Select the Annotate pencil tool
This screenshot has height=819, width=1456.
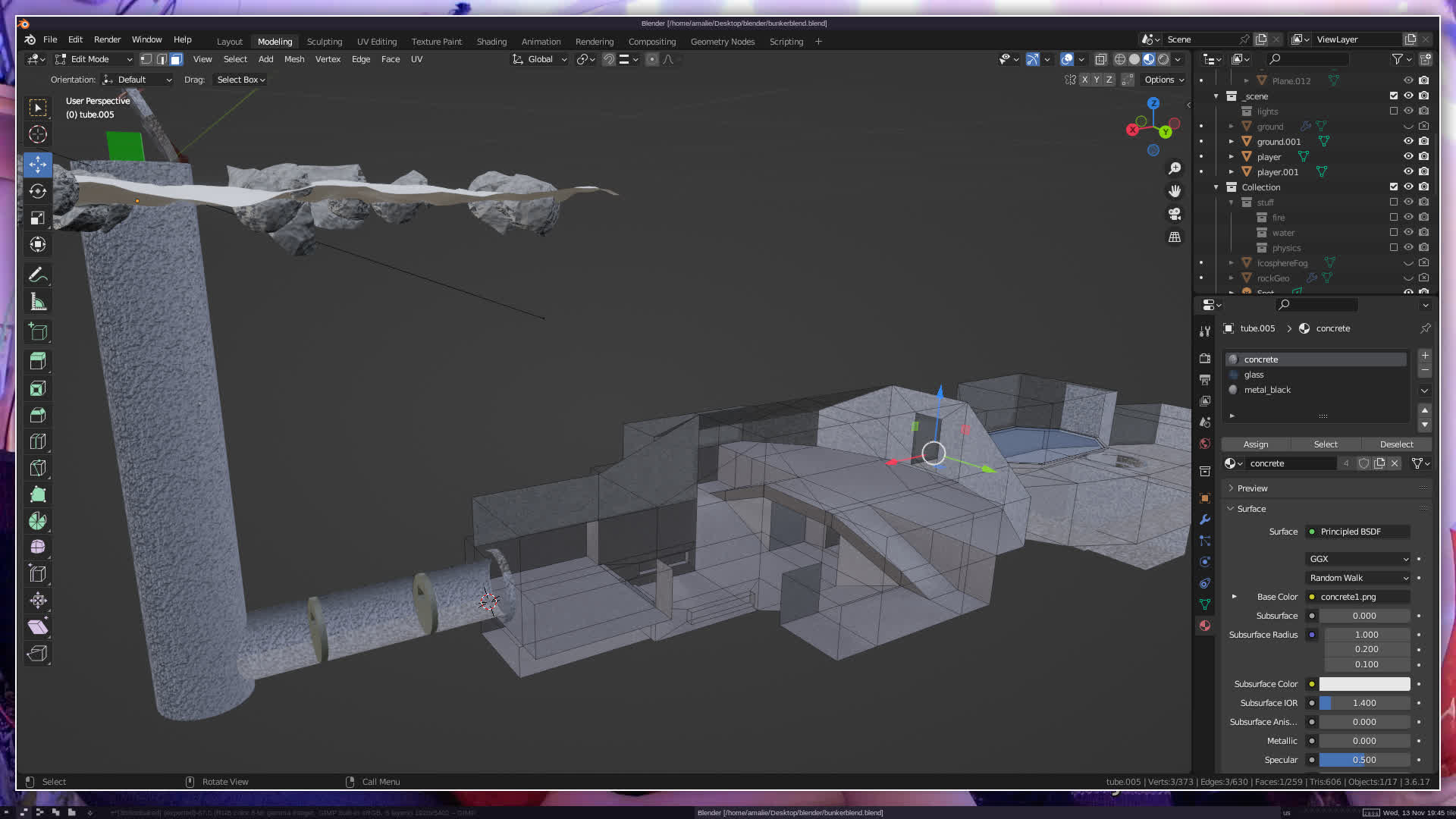click(38, 275)
